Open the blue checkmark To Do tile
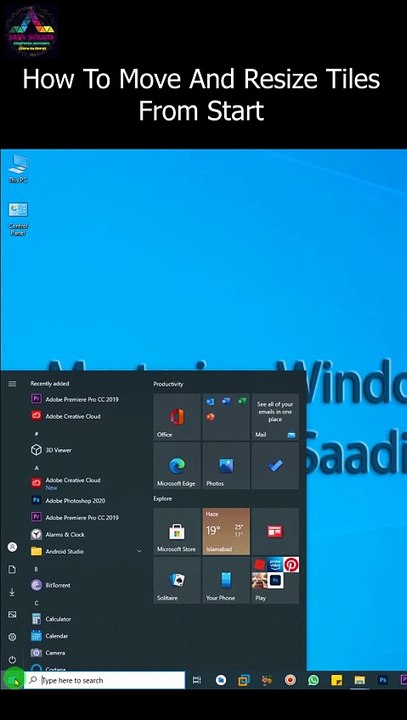This screenshot has width=407, height=720. pyautogui.click(x=275, y=466)
